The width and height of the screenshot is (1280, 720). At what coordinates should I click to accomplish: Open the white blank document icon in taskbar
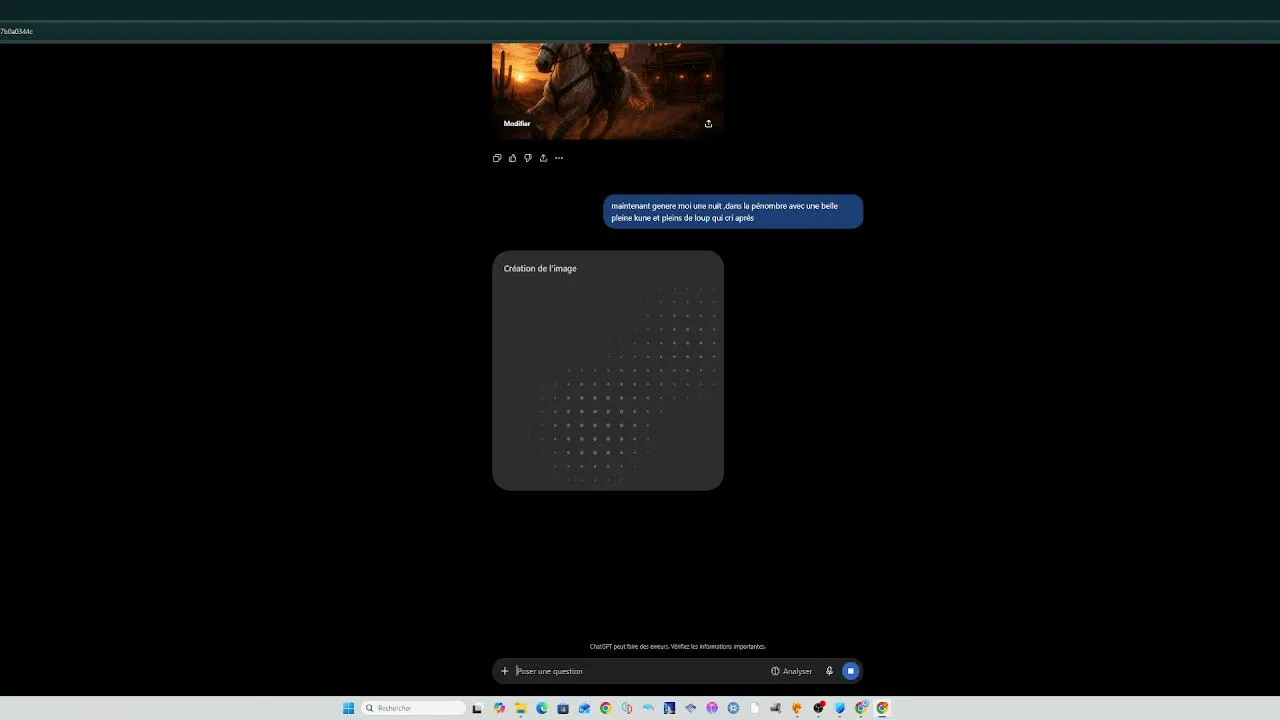755,708
